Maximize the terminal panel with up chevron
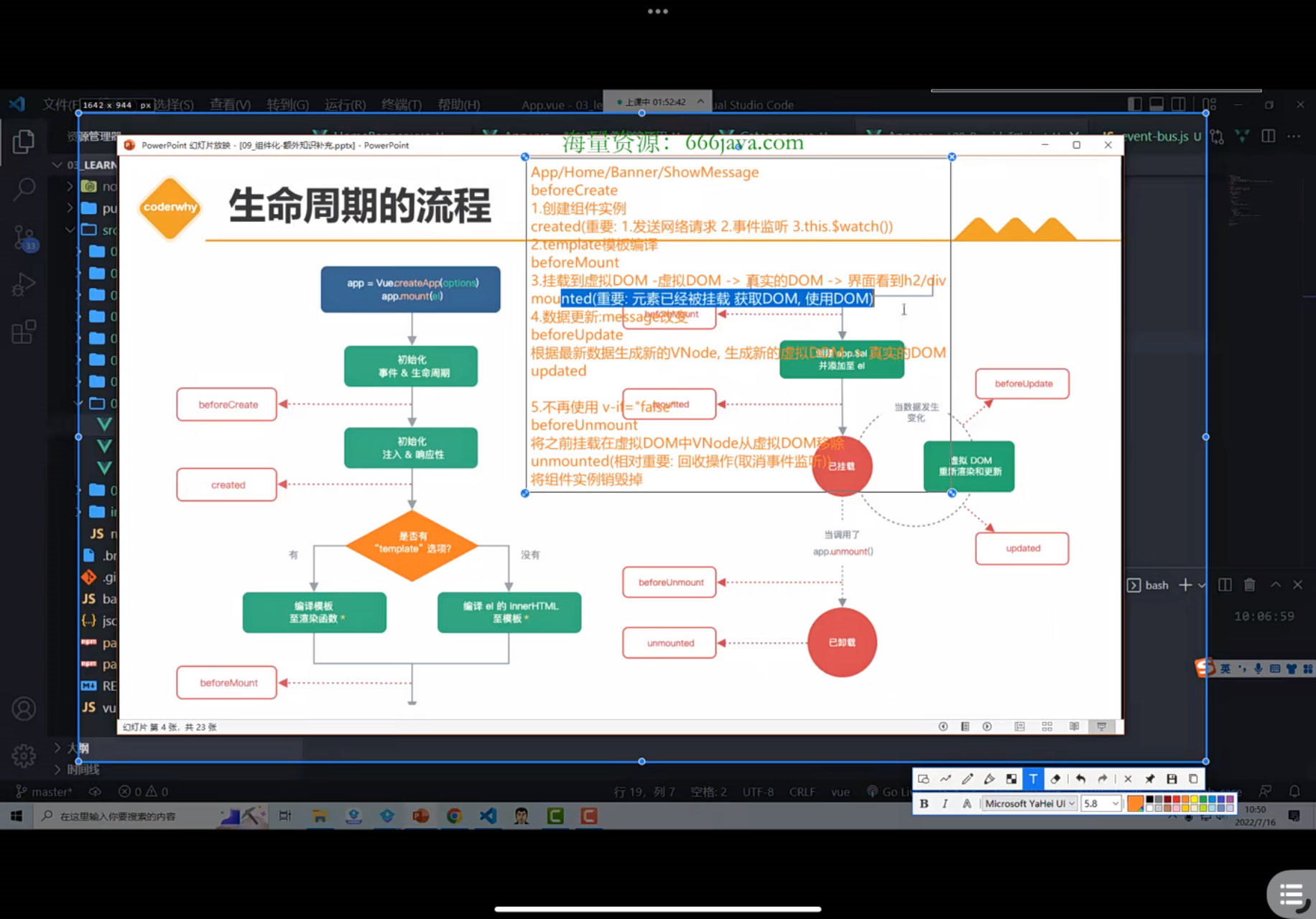The width and height of the screenshot is (1316, 919). coord(1276,585)
